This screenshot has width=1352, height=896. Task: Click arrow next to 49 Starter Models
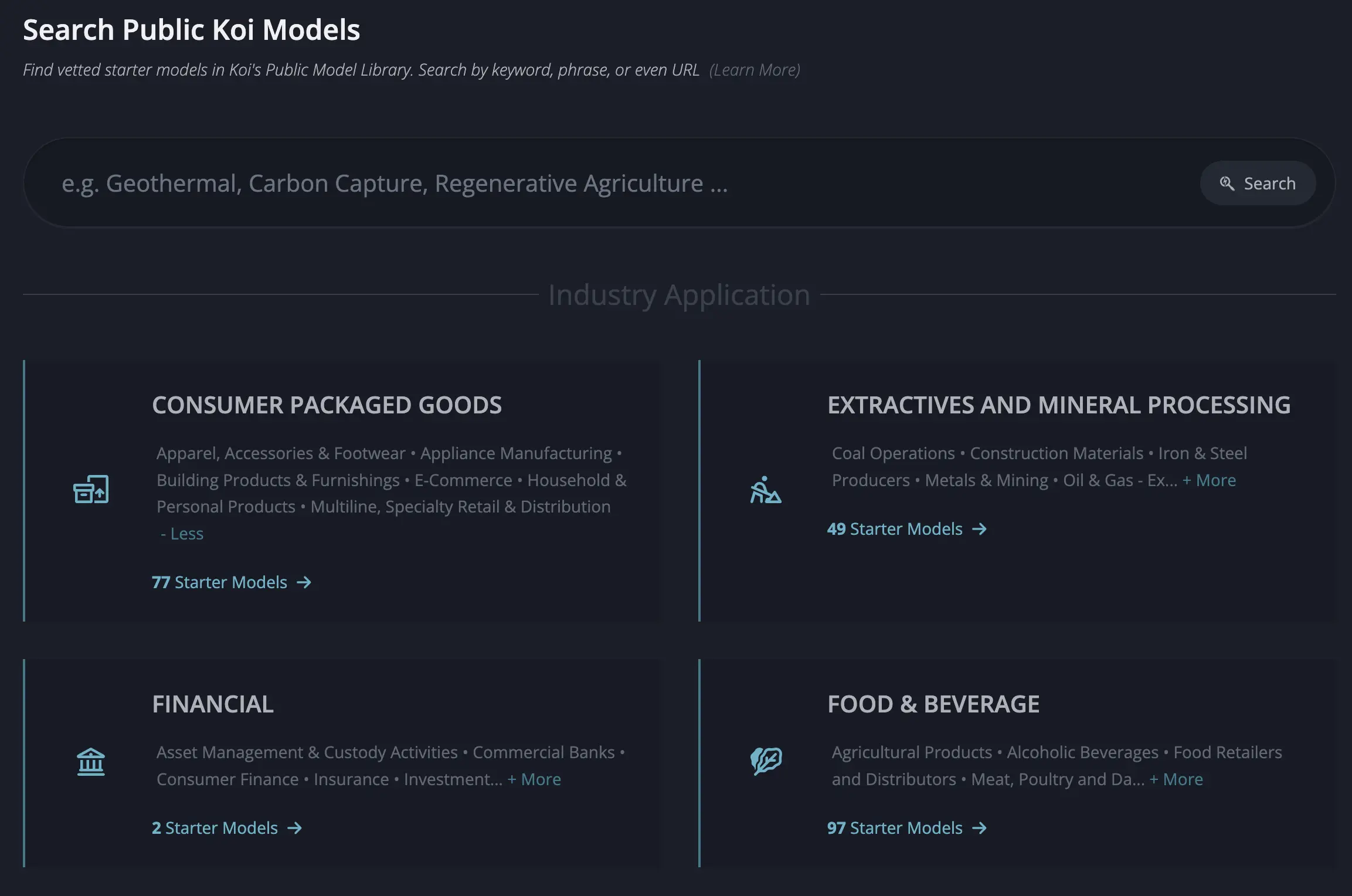[x=979, y=529]
